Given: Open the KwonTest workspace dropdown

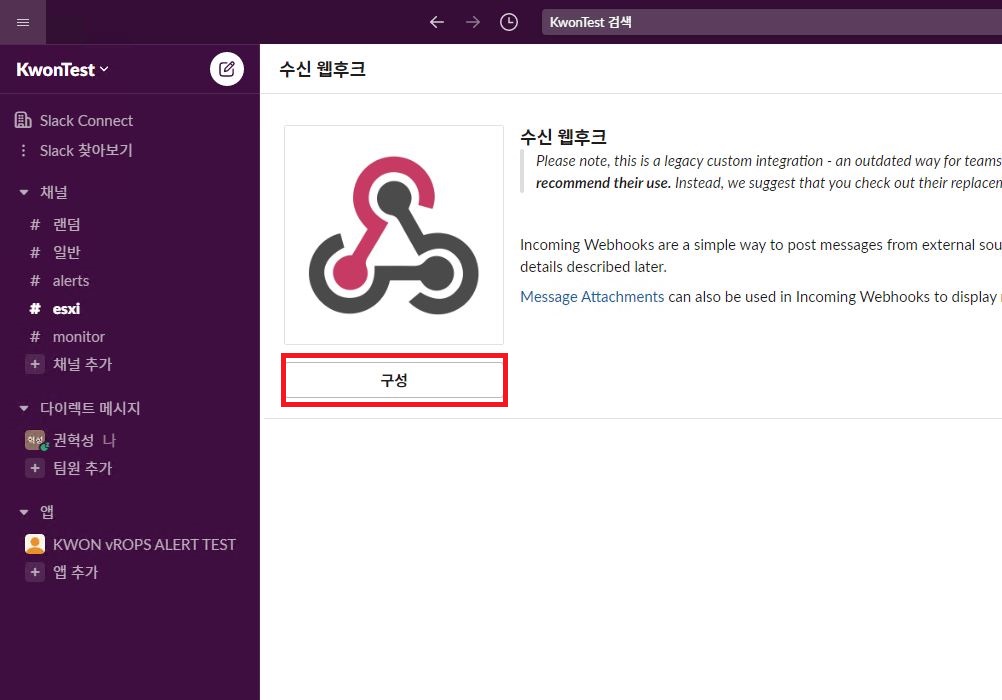Looking at the screenshot, I should tap(62, 69).
